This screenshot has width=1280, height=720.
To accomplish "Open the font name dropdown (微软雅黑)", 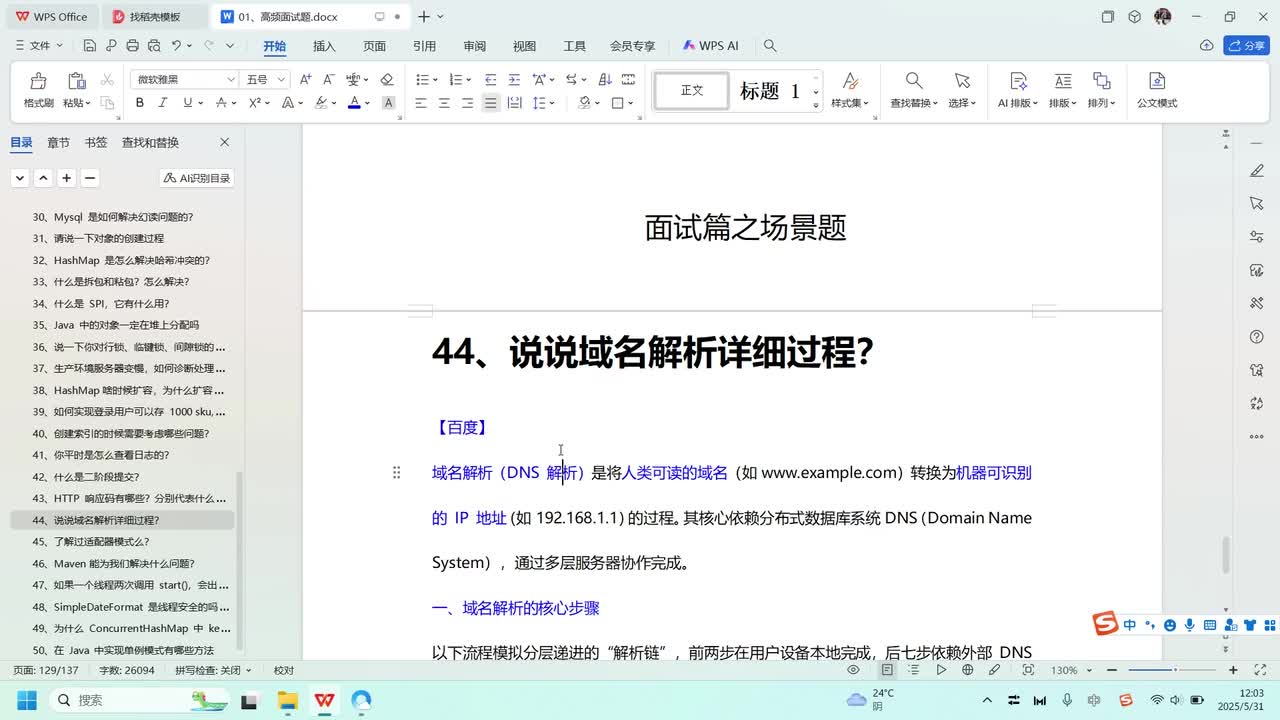I will pyautogui.click(x=231, y=79).
